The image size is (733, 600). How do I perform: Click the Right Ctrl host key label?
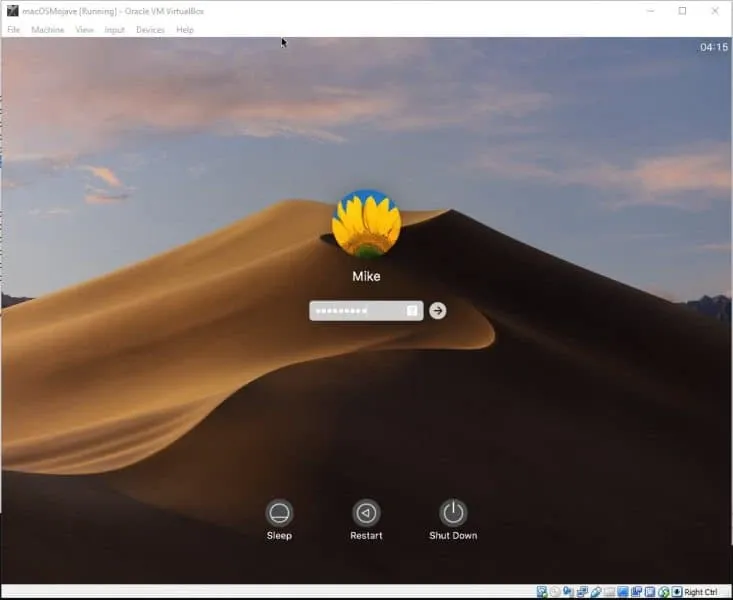pyautogui.click(x=701, y=592)
